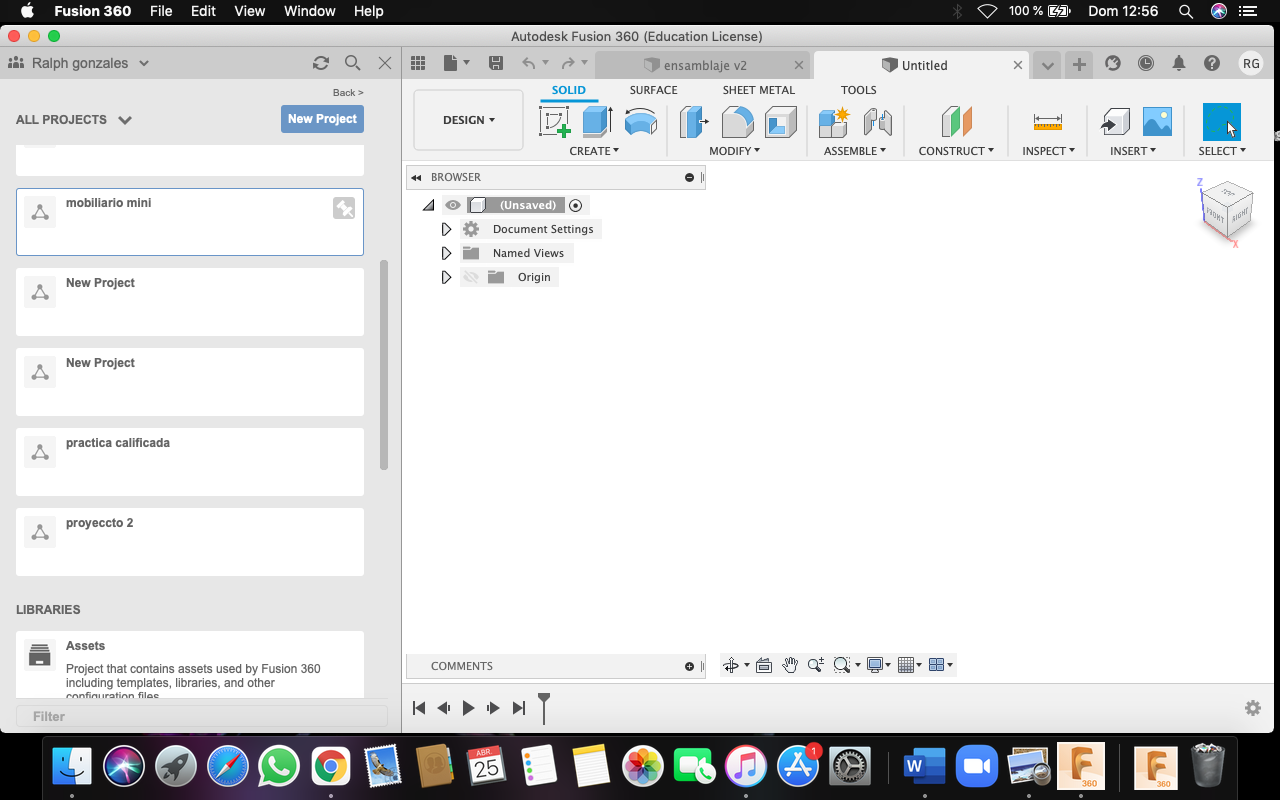Expand the Origin folder
The image size is (1280, 800).
446,277
